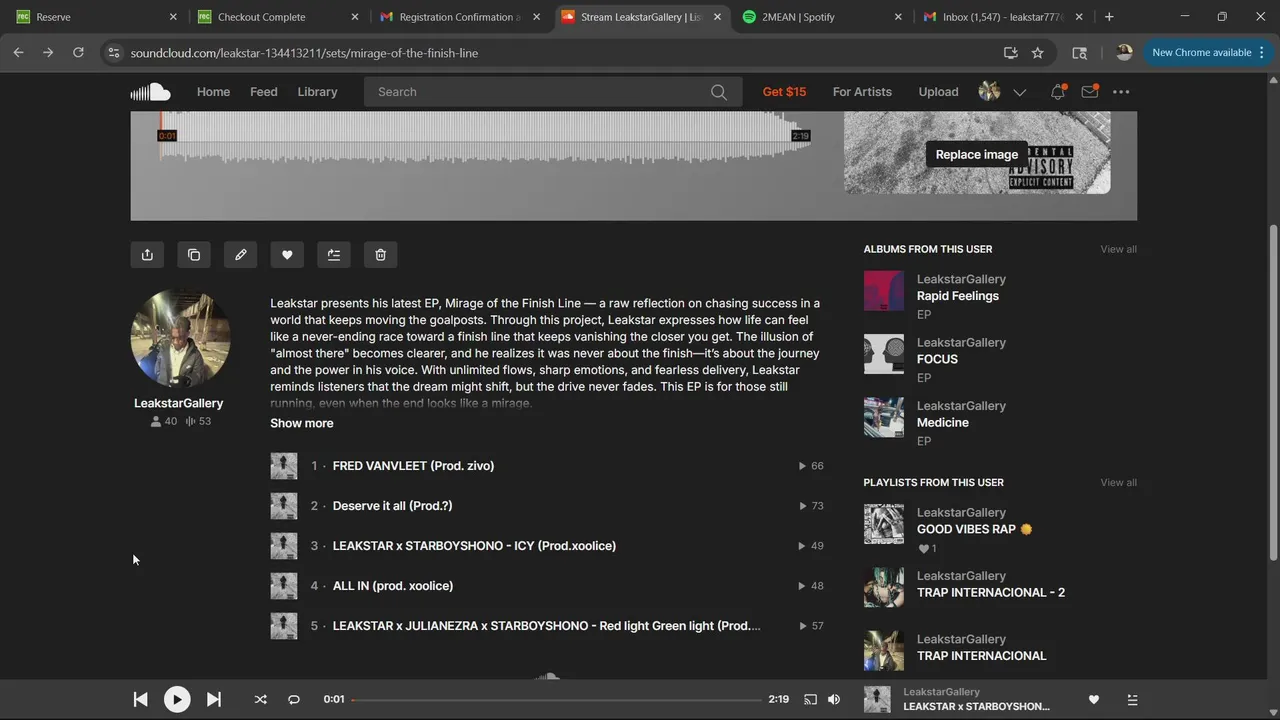Image resolution: width=1280 pixels, height=720 pixels.
Task: Expand description with Show more
Action: (302, 423)
